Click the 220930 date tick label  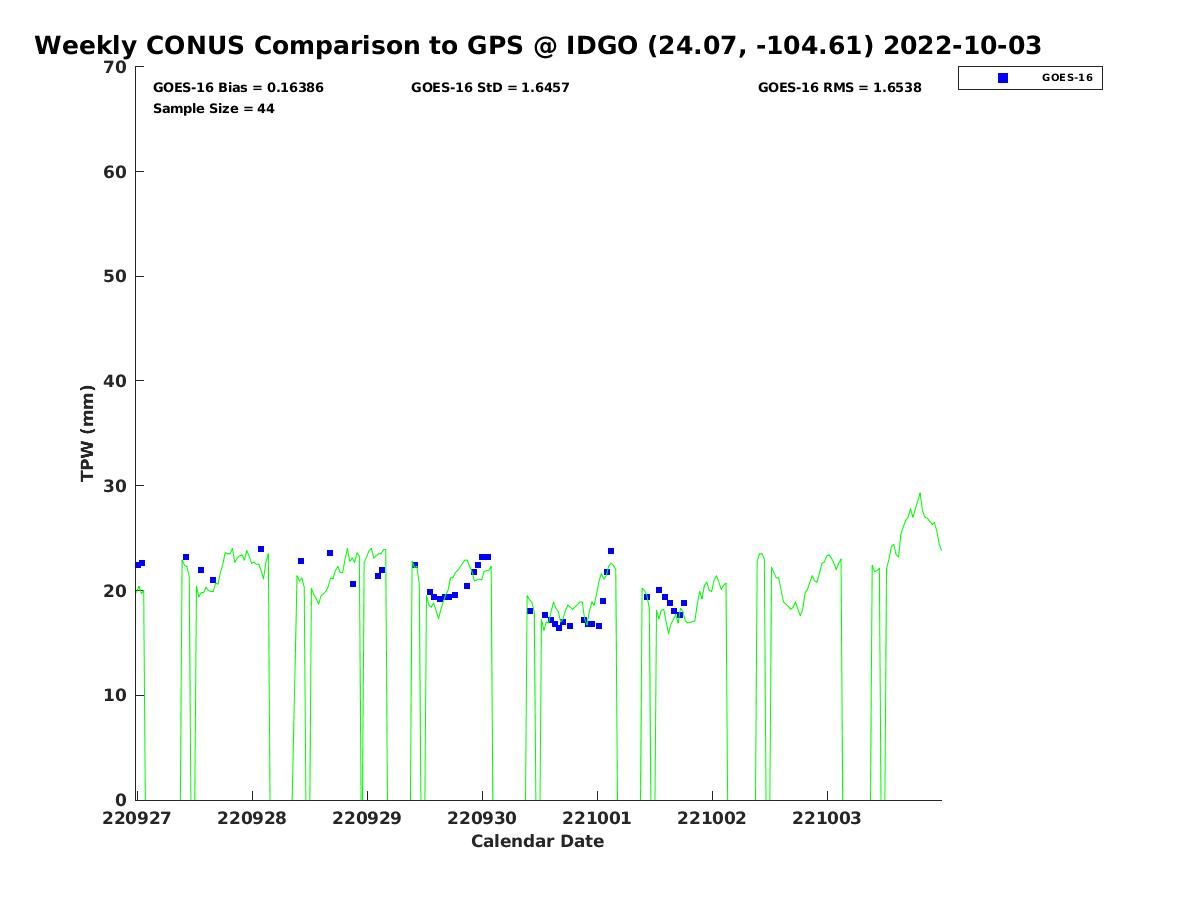[482, 817]
